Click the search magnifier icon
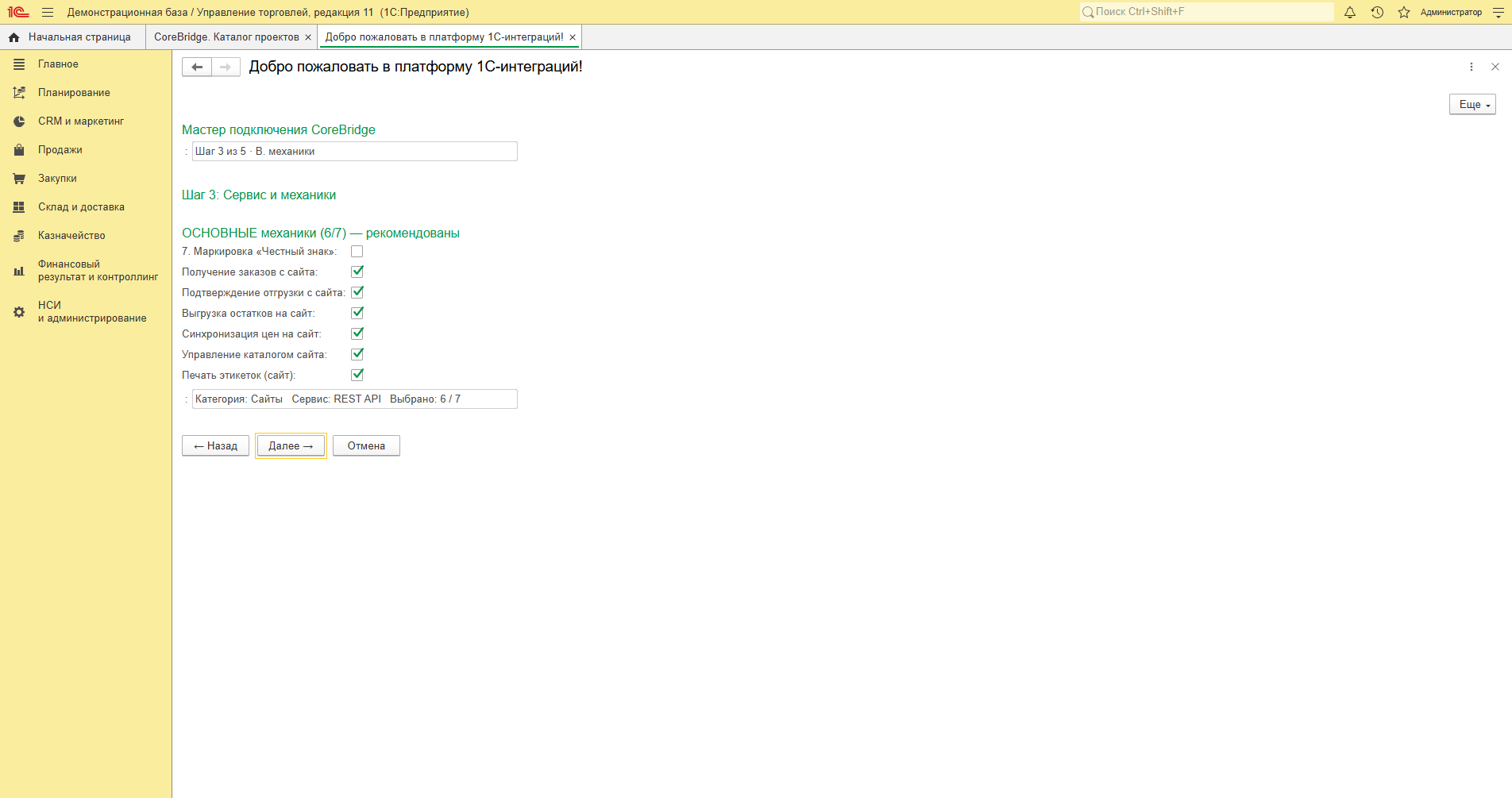1512x798 pixels. [x=1088, y=12]
